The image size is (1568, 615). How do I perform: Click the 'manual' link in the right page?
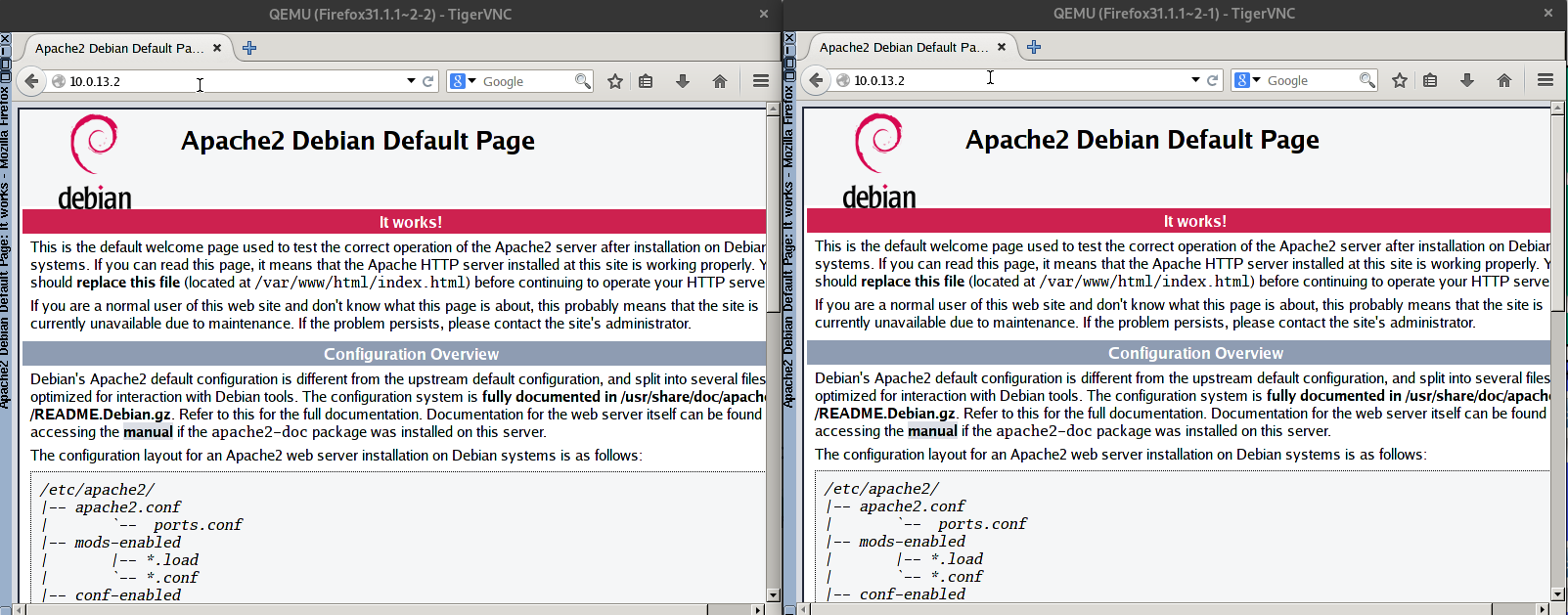coord(932,431)
